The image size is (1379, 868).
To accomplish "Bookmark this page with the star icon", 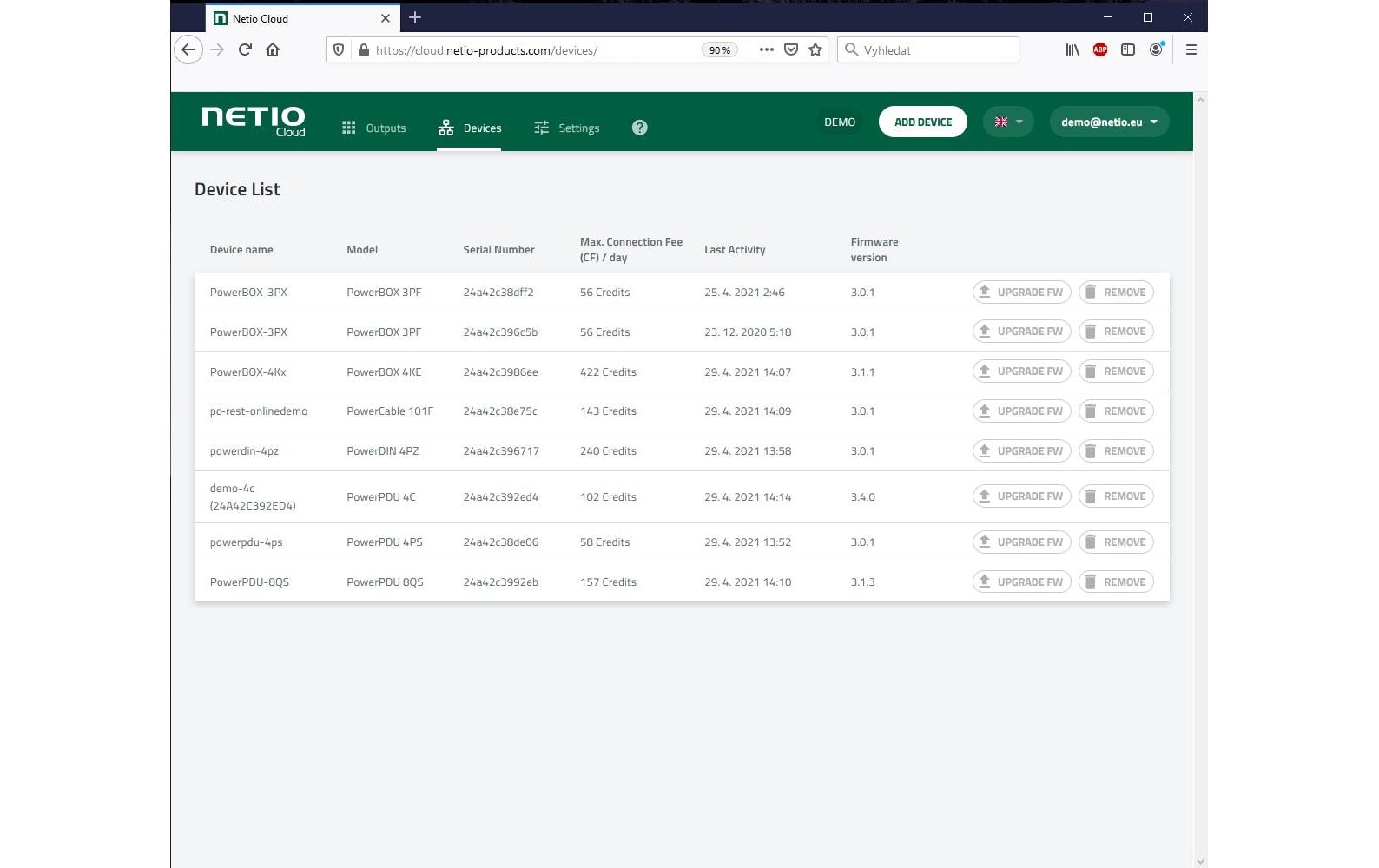I will point(815,49).
